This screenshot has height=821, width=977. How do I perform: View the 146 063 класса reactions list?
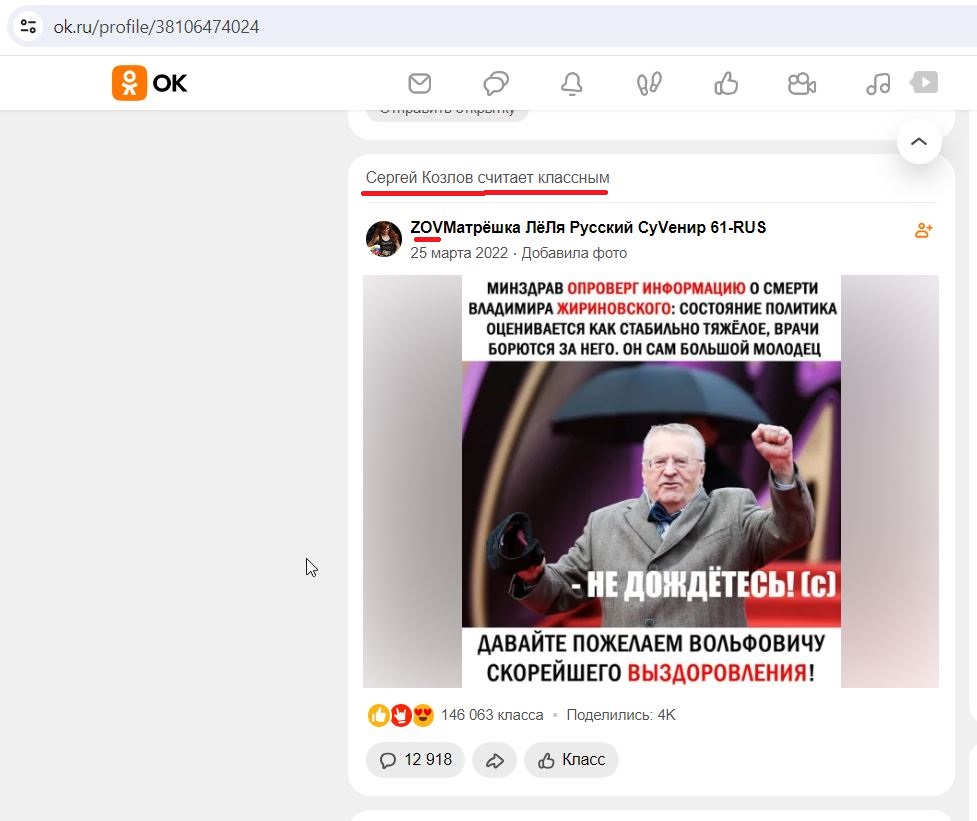[492, 715]
